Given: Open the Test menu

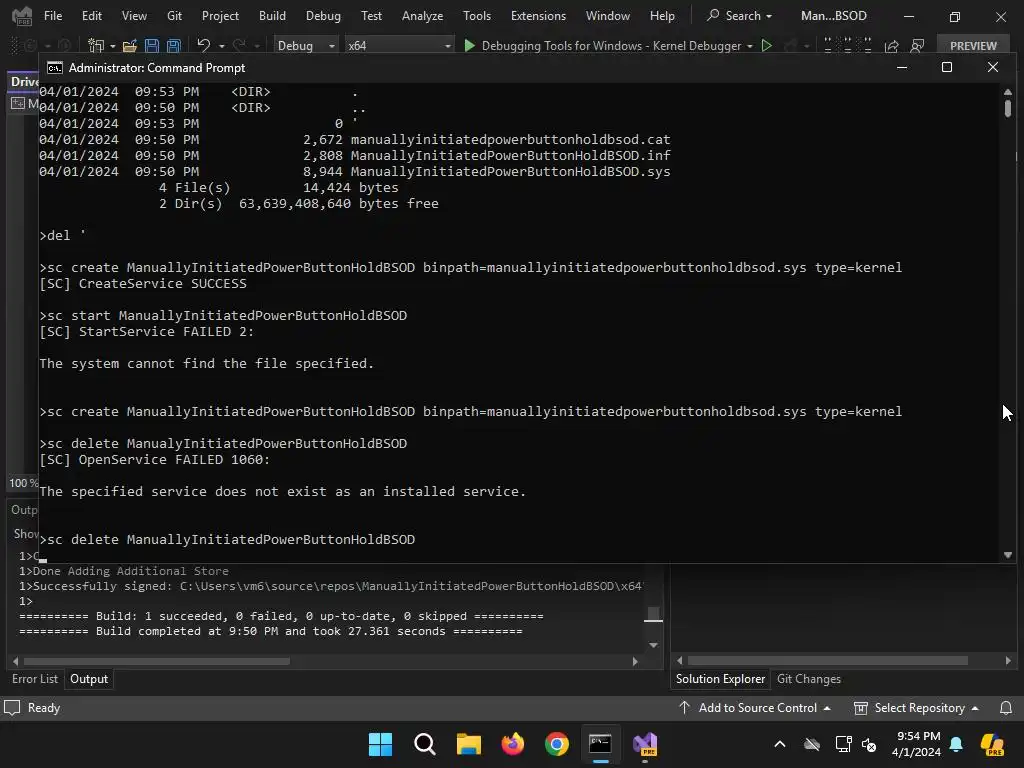Looking at the screenshot, I should (x=371, y=16).
